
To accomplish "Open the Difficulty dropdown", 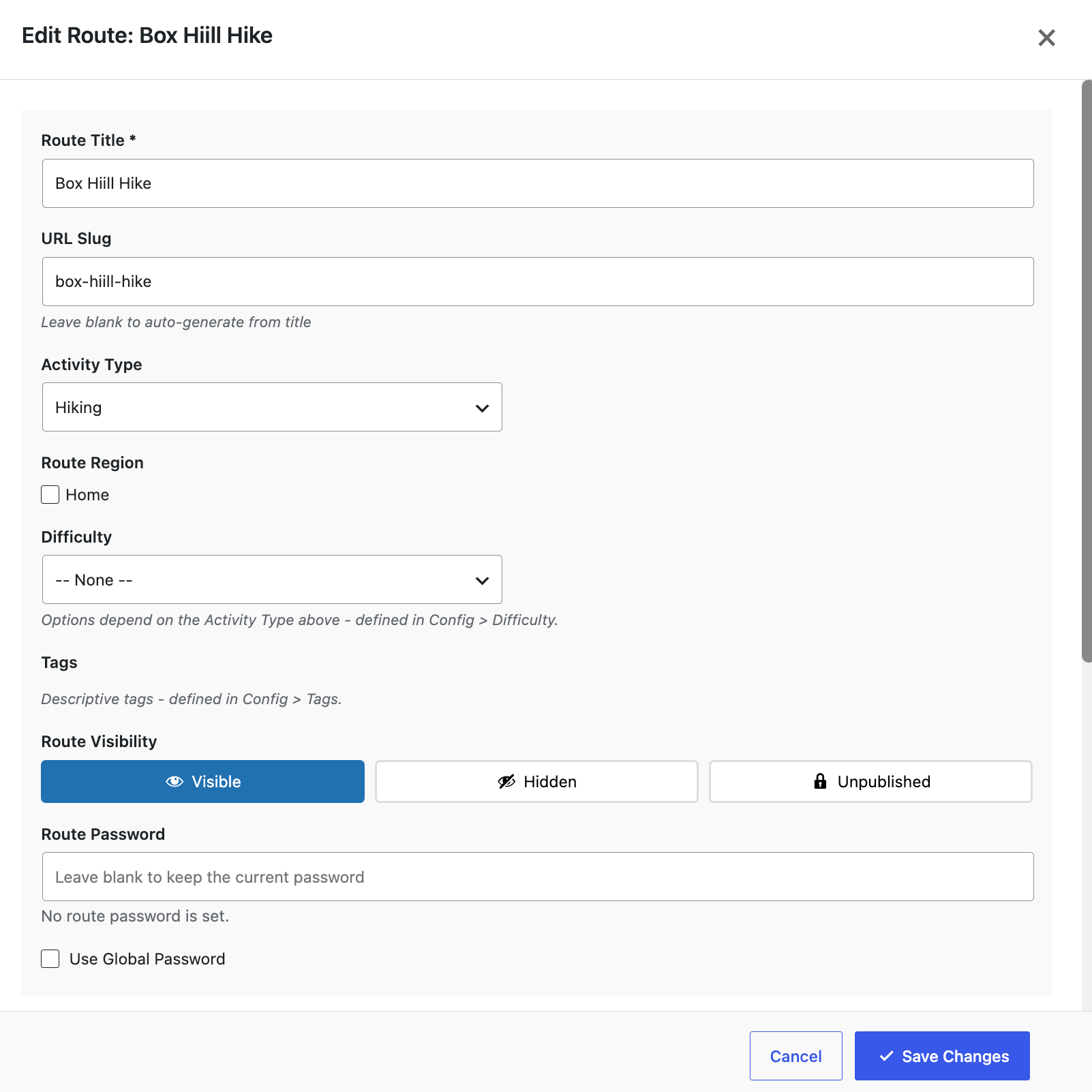I will (x=272, y=579).
